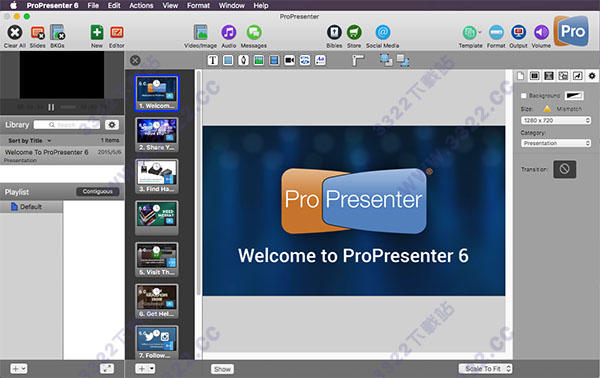600x378 pixels.
Task: Open the Messages toolbar icon
Action: [x=254, y=33]
